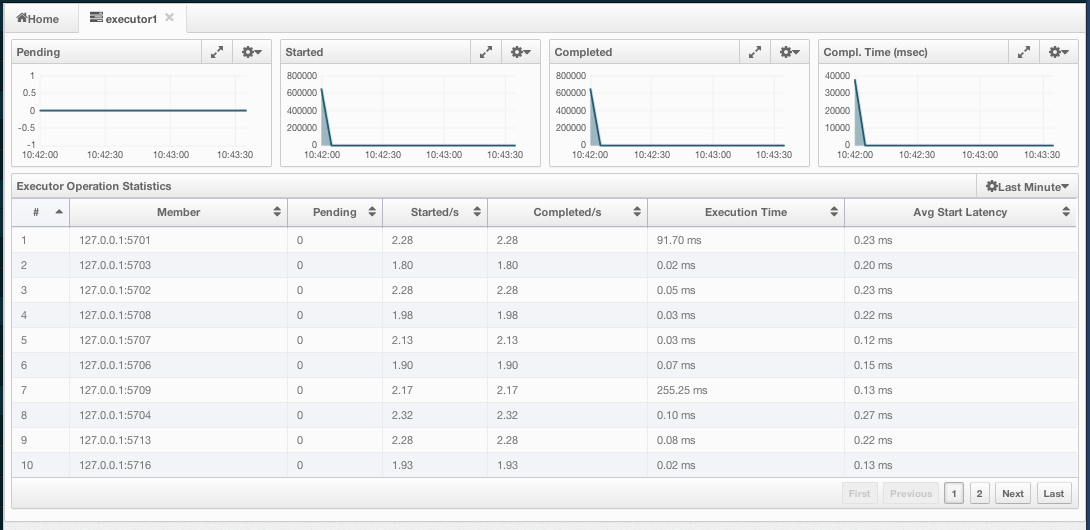
Task: Sort table by Member column
Action: click(x=178, y=212)
